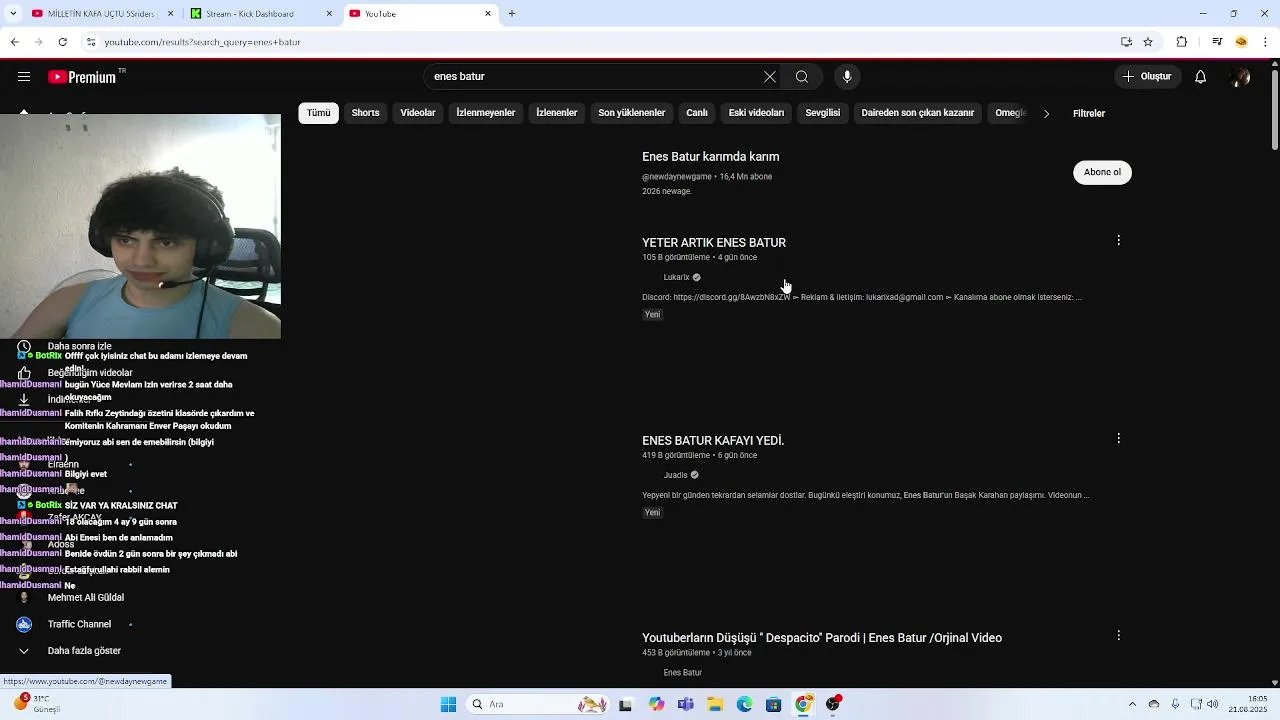Image resolution: width=1280 pixels, height=720 pixels.
Task: Open the Oluştur create menu
Action: pos(1147,77)
